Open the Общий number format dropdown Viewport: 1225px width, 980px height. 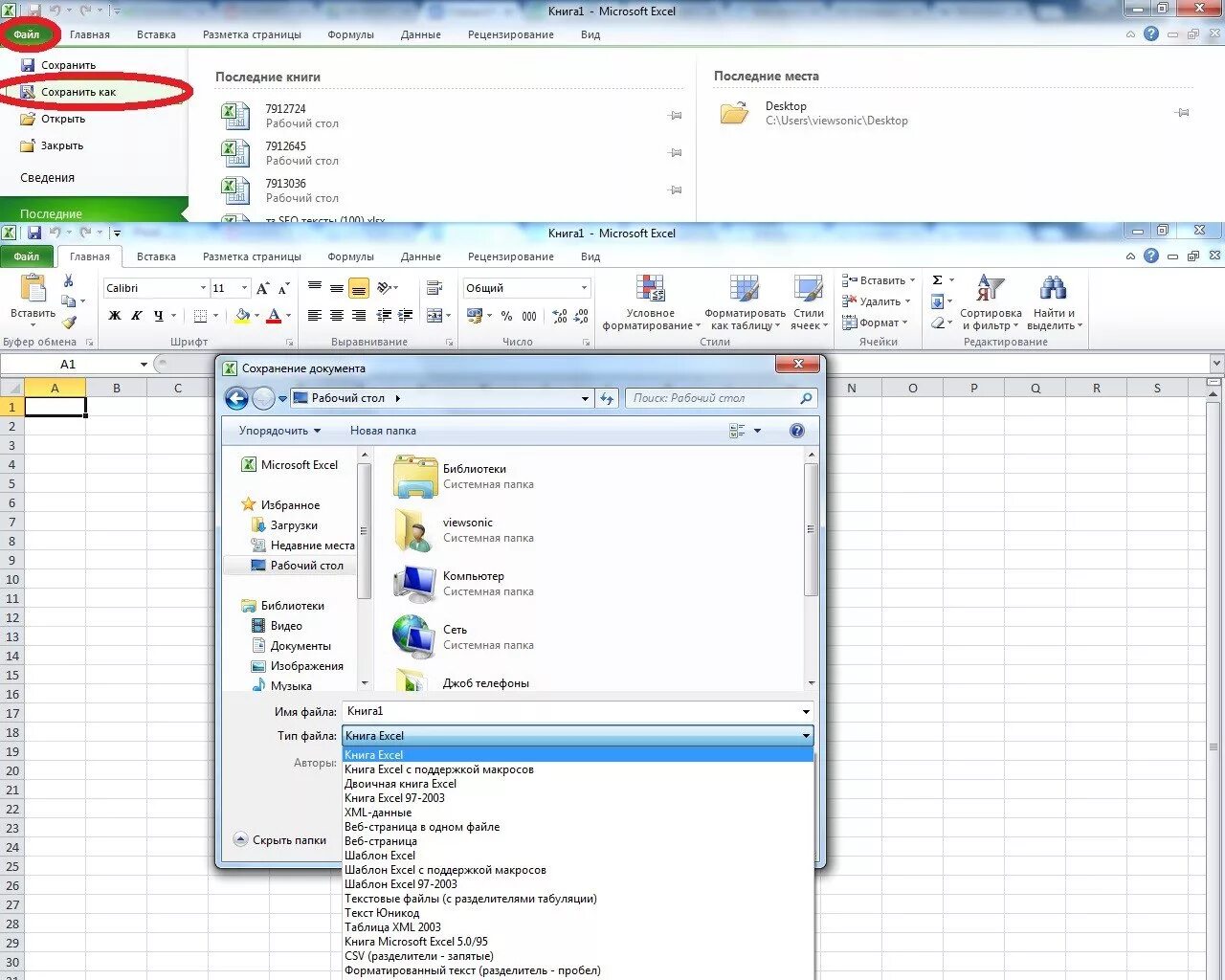[585, 288]
